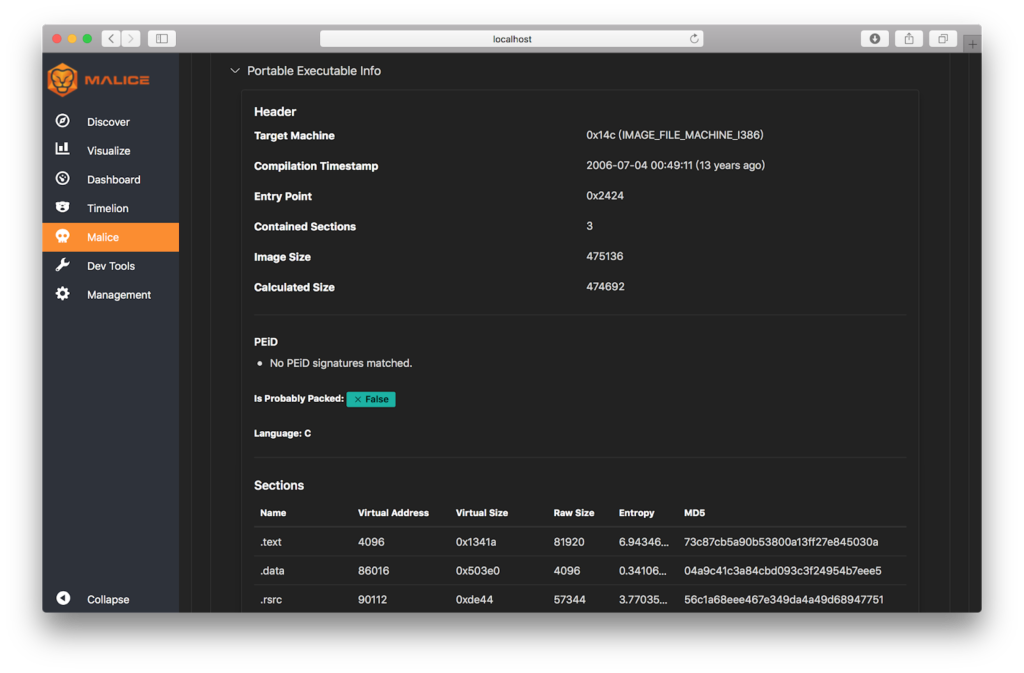Click the Collapse label in the sidebar
Image resolution: width=1024 pixels, height=673 pixels.
[108, 599]
